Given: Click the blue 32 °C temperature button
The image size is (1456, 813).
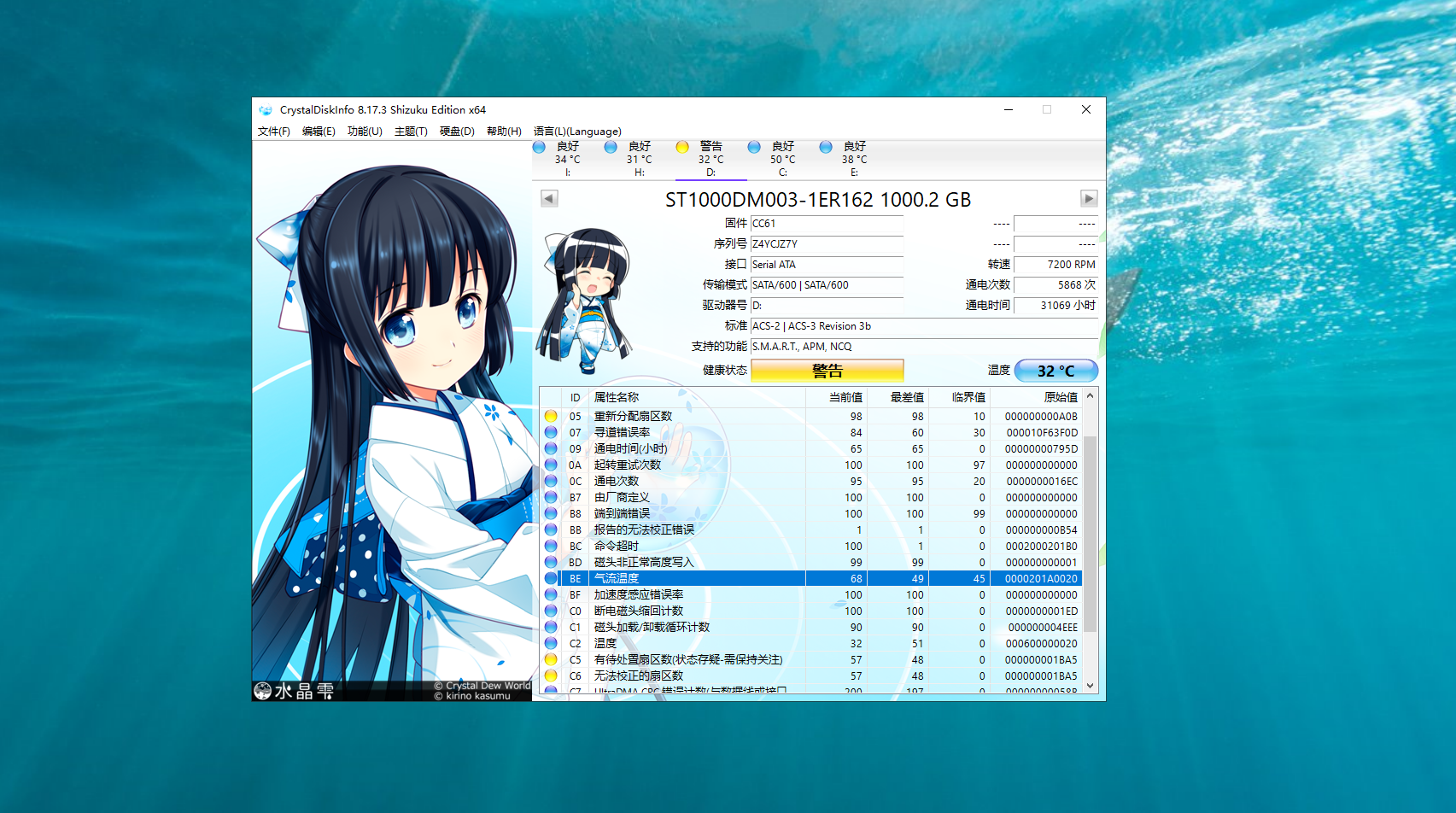Looking at the screenshot, I should pyautogui.click(x=1055, y=371).
